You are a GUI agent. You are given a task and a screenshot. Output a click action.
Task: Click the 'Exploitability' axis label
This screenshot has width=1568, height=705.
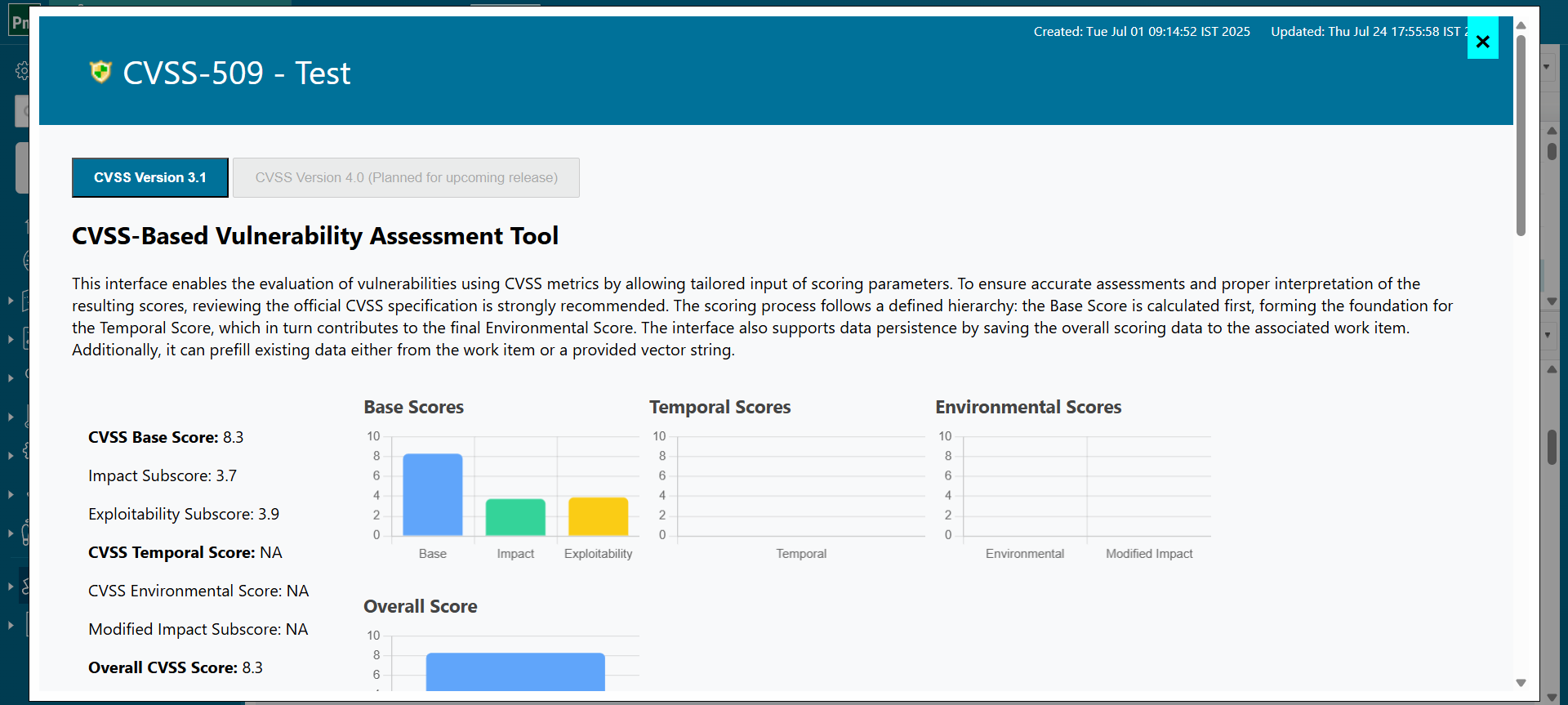pos(599,554)
